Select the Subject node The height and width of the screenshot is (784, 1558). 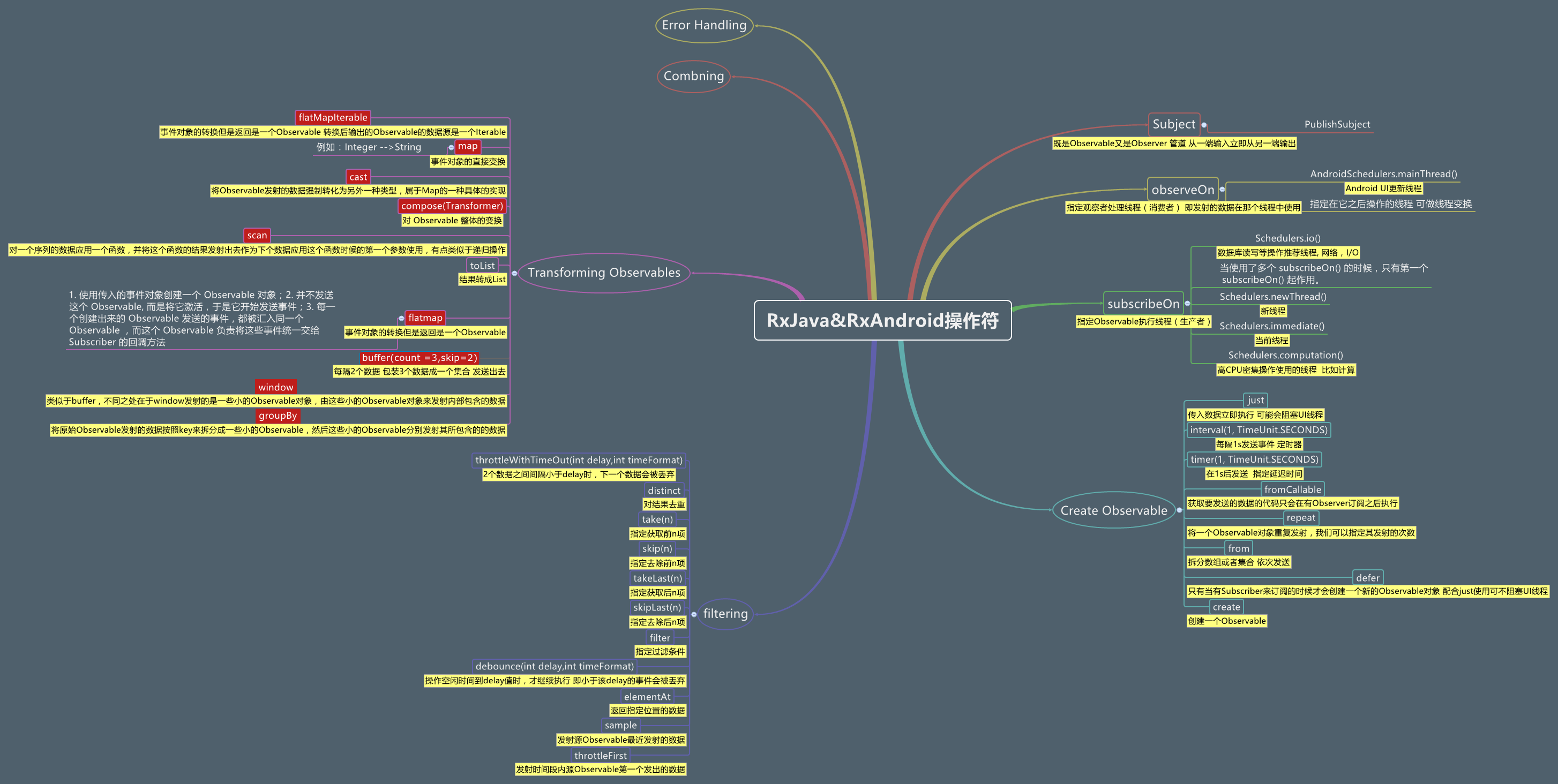(1174, 125)
